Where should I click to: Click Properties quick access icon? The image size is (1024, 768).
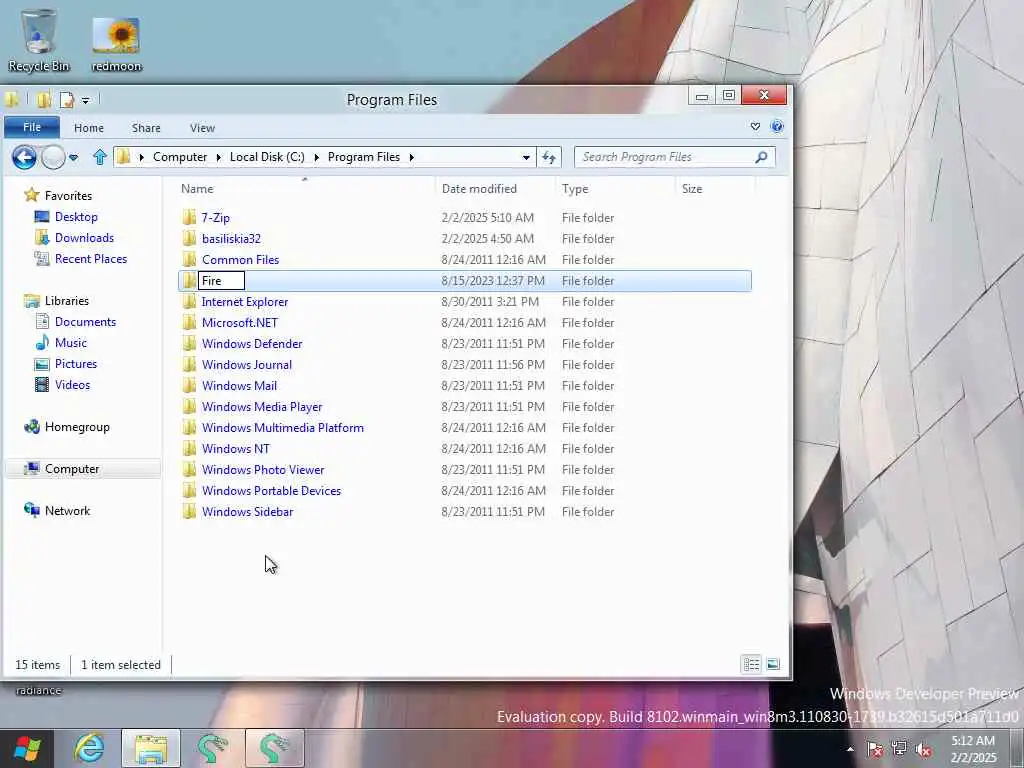tap(66, 100)
